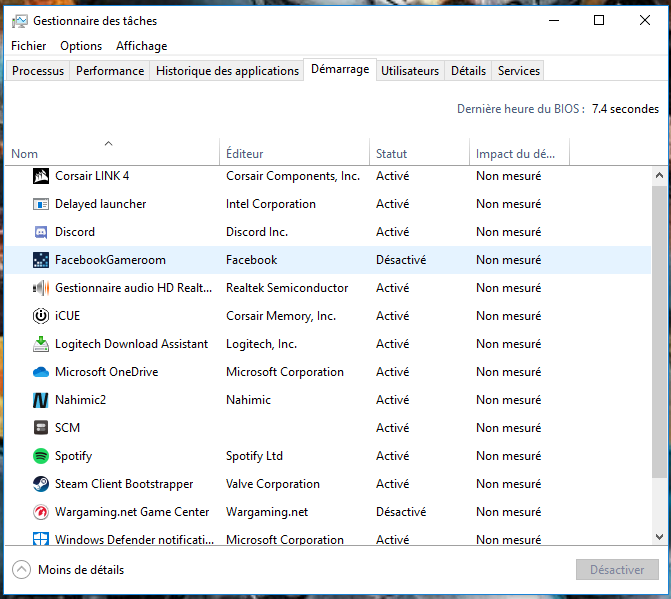Click the scrollbar up arrow
The width and height of the screenshot is (671, 599).
pos(659,175)
